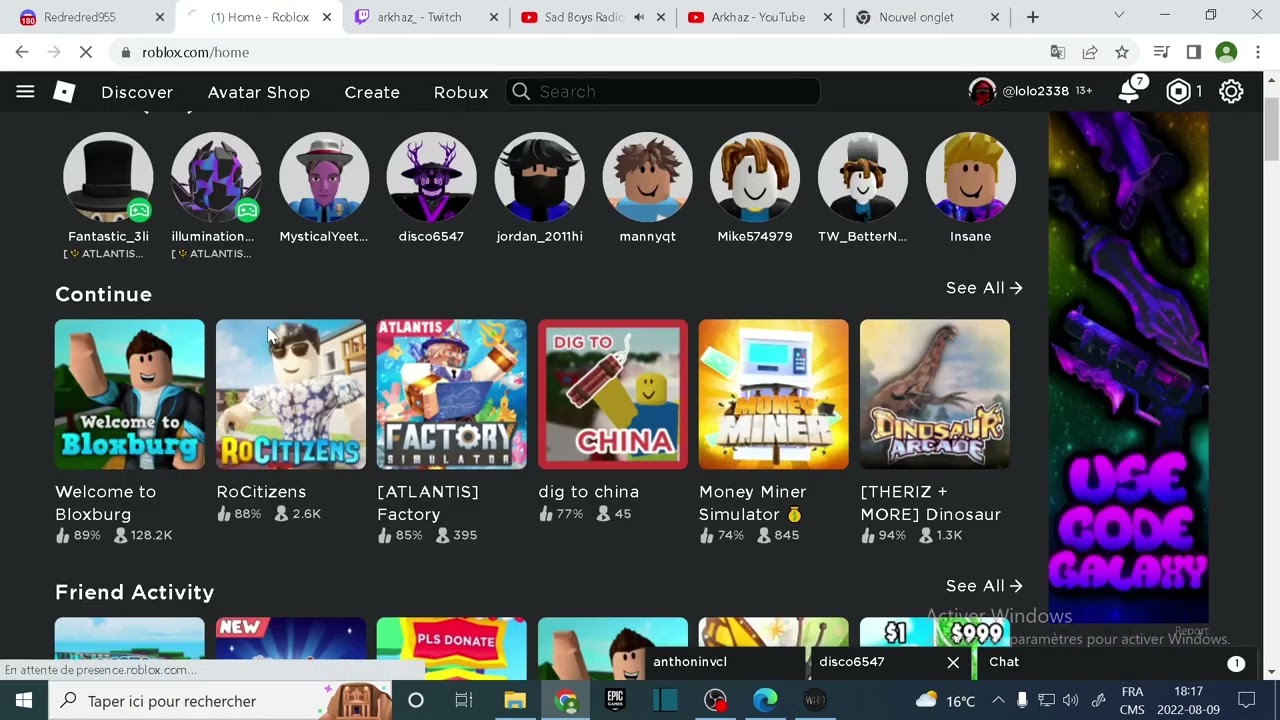
Task: Open Cortana circle on taskbar
Action: pyautogui.click(x=415, y=701)
